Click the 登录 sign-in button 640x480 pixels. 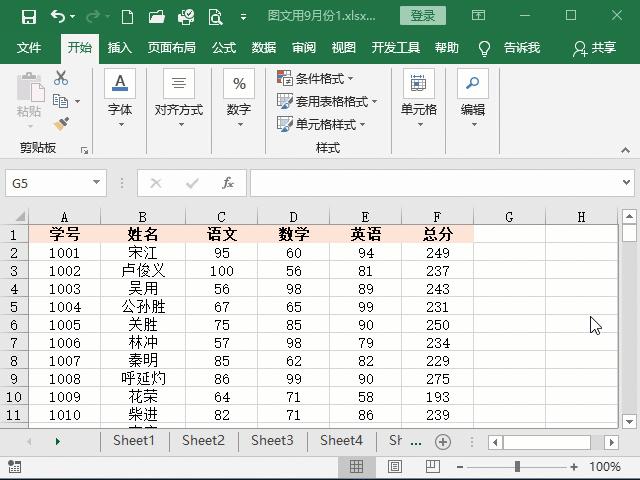point(423,16)
